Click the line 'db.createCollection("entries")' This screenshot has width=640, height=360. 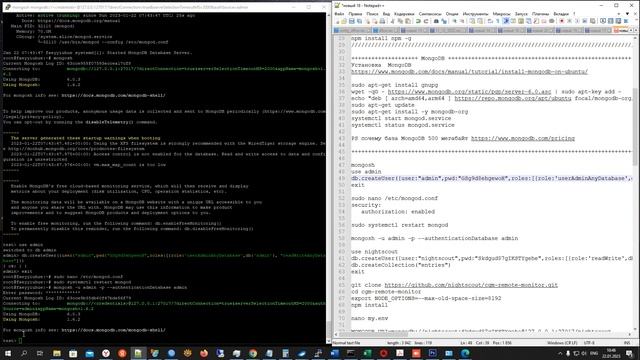pyautogui.click(x=401, y=265)
